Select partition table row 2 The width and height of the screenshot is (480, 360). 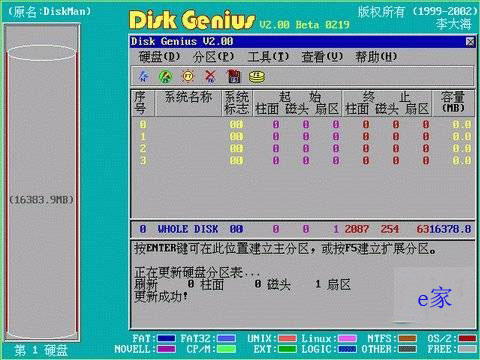pos(302,149)
